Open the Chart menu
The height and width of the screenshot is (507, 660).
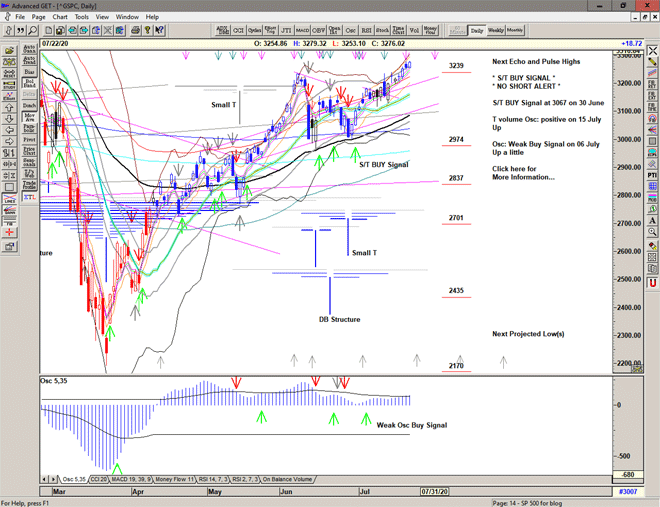pos(60,17)
